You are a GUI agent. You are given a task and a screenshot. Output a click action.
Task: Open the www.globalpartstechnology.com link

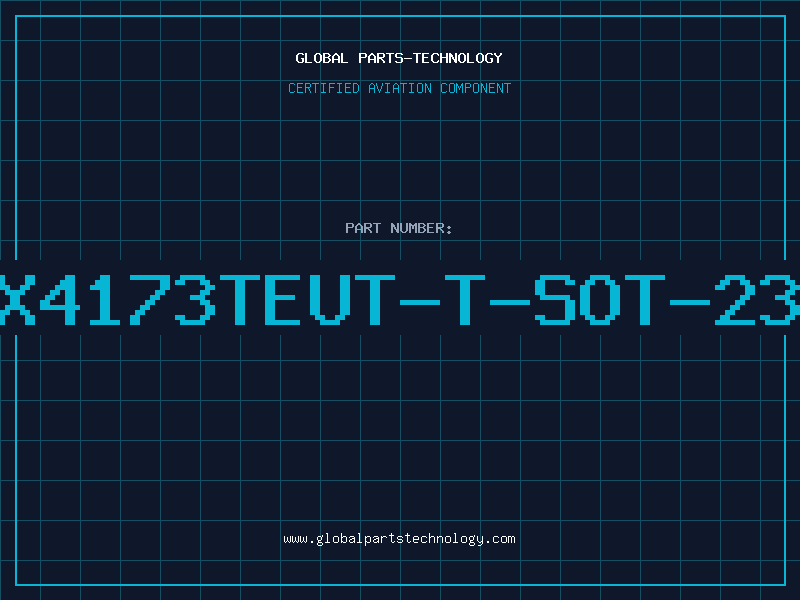tap(399, 539)
